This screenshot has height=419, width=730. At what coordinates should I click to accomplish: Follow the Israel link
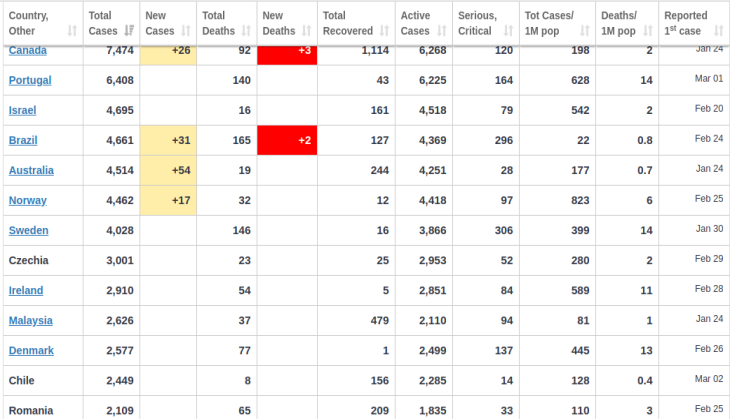tap(22, 110)
